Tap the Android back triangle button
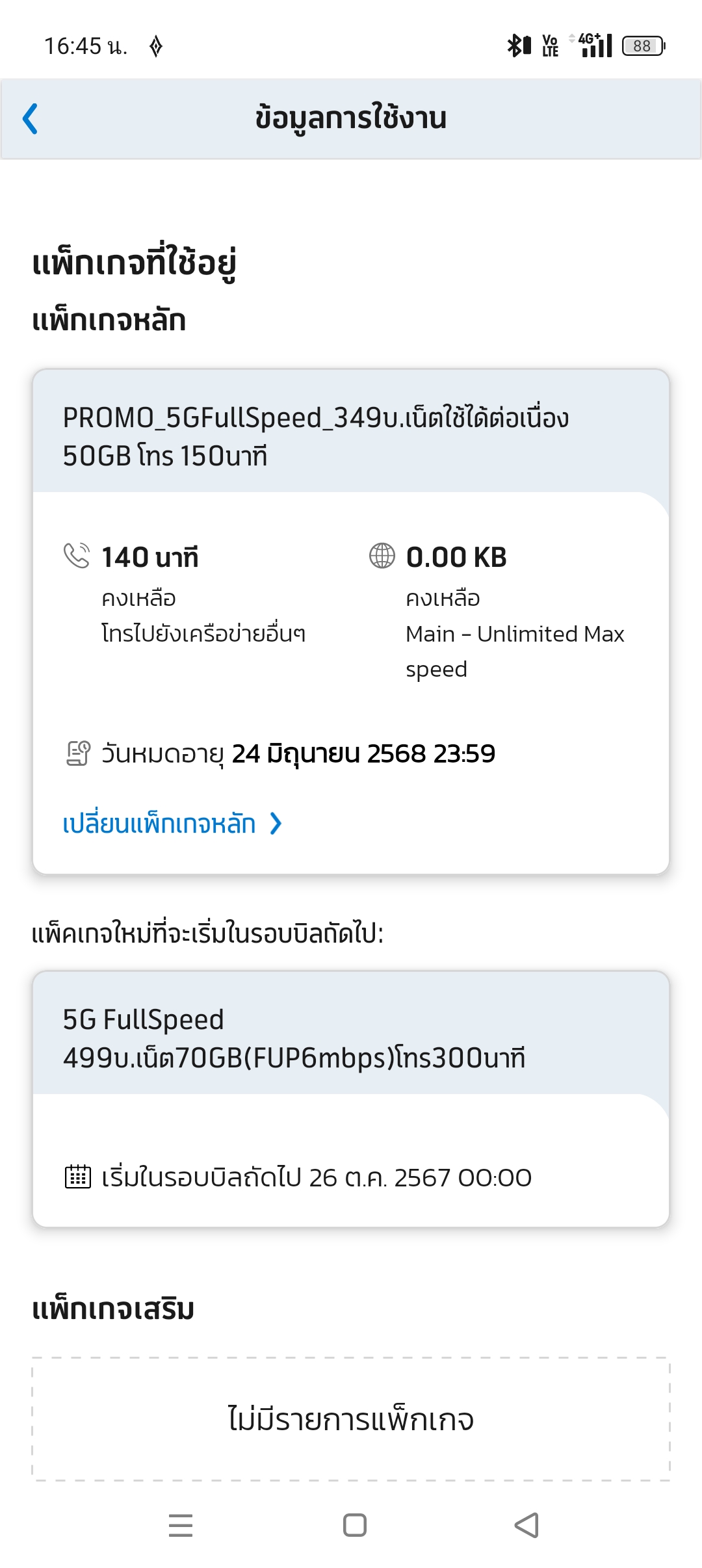 pyautogui.click(x=527, y=1525)
